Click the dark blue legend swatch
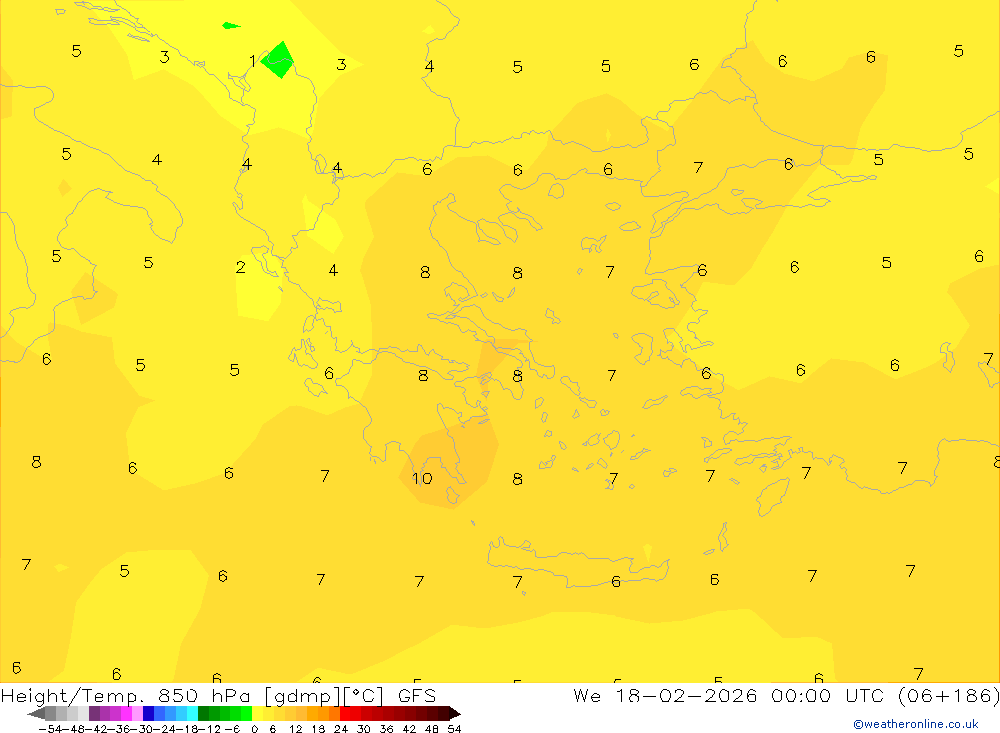This screenshot has width=1000, height=733. pos(149,713)
